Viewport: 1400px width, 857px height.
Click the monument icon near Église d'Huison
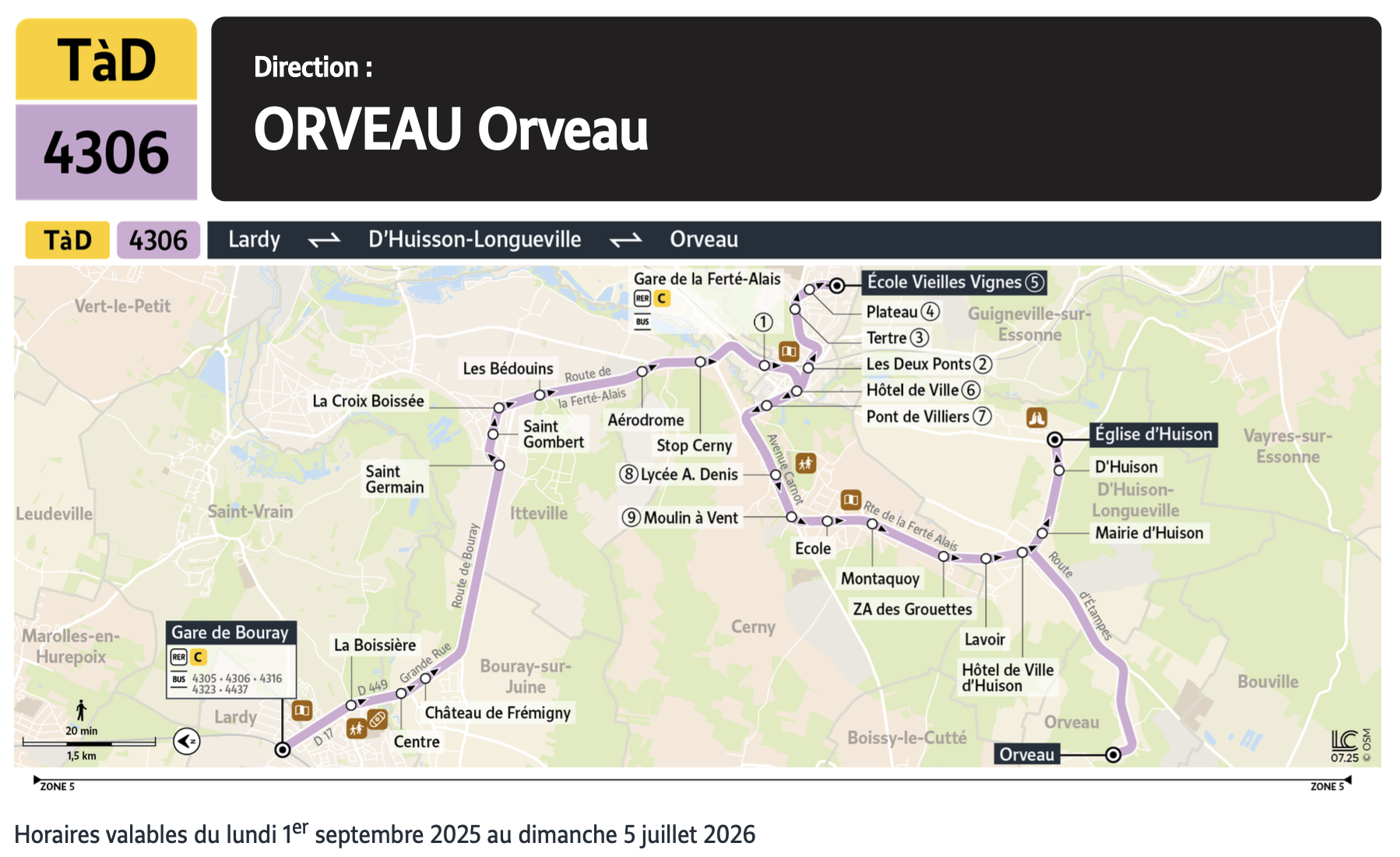[x=1036, y=418]
